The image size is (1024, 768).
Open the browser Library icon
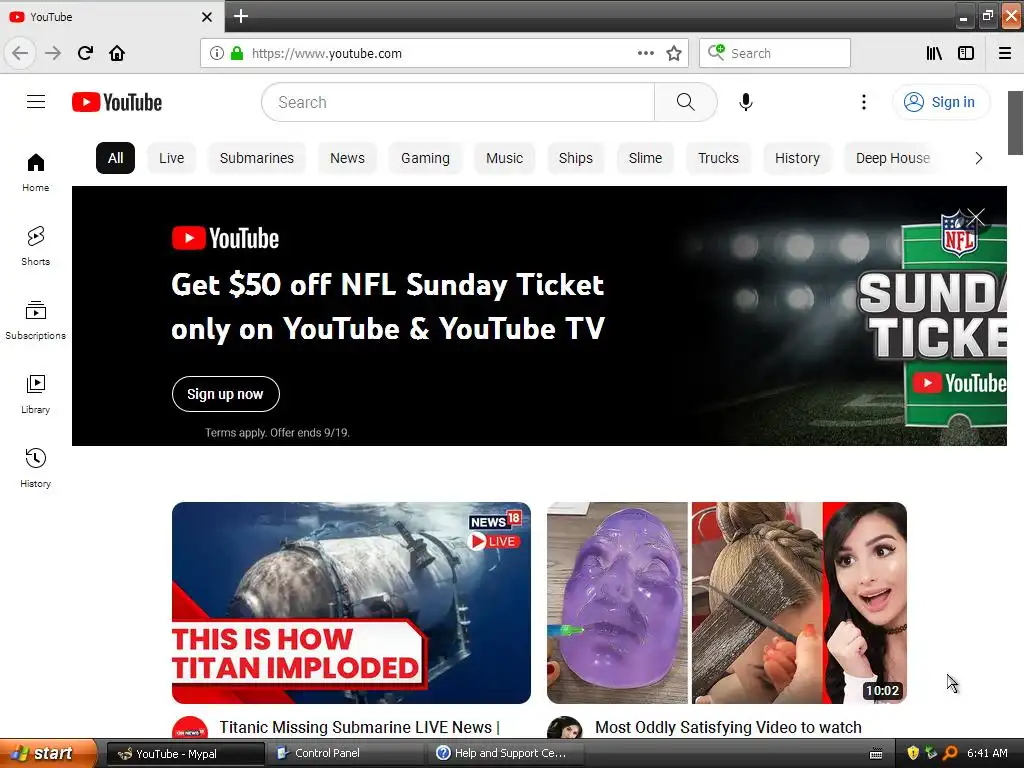pos(934,53)
